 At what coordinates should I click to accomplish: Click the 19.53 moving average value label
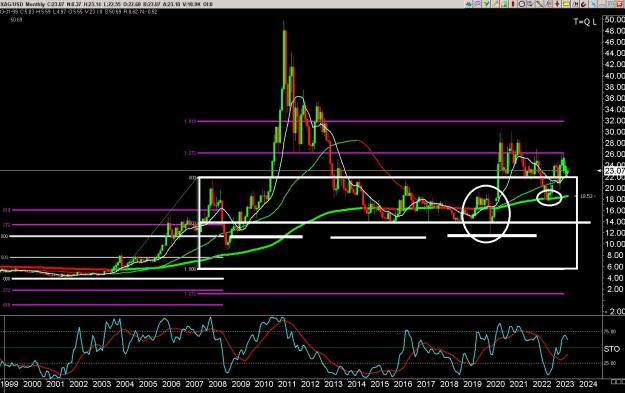[x=585, y=196]
